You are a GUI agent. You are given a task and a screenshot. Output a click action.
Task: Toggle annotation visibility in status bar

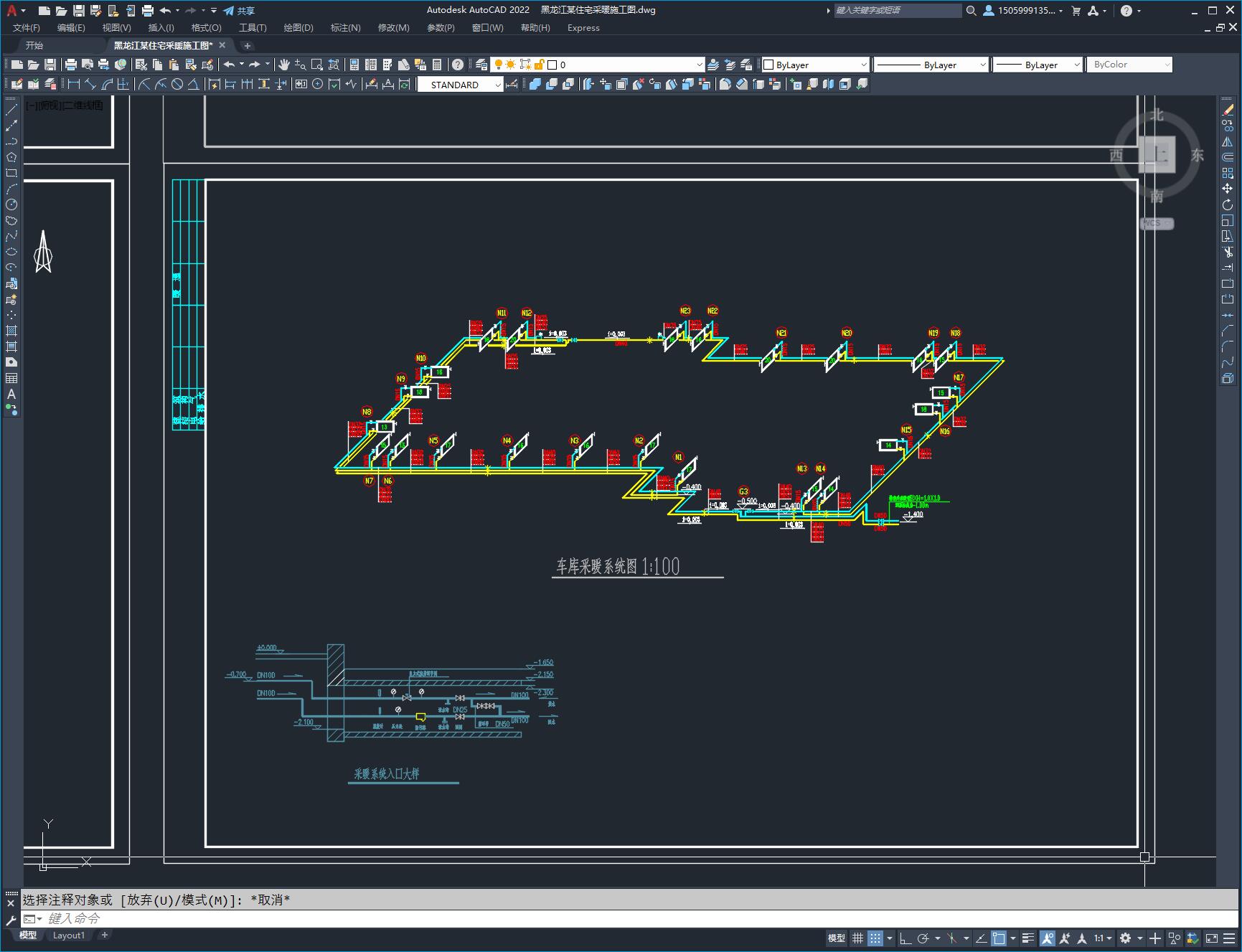pos(1048,938)
